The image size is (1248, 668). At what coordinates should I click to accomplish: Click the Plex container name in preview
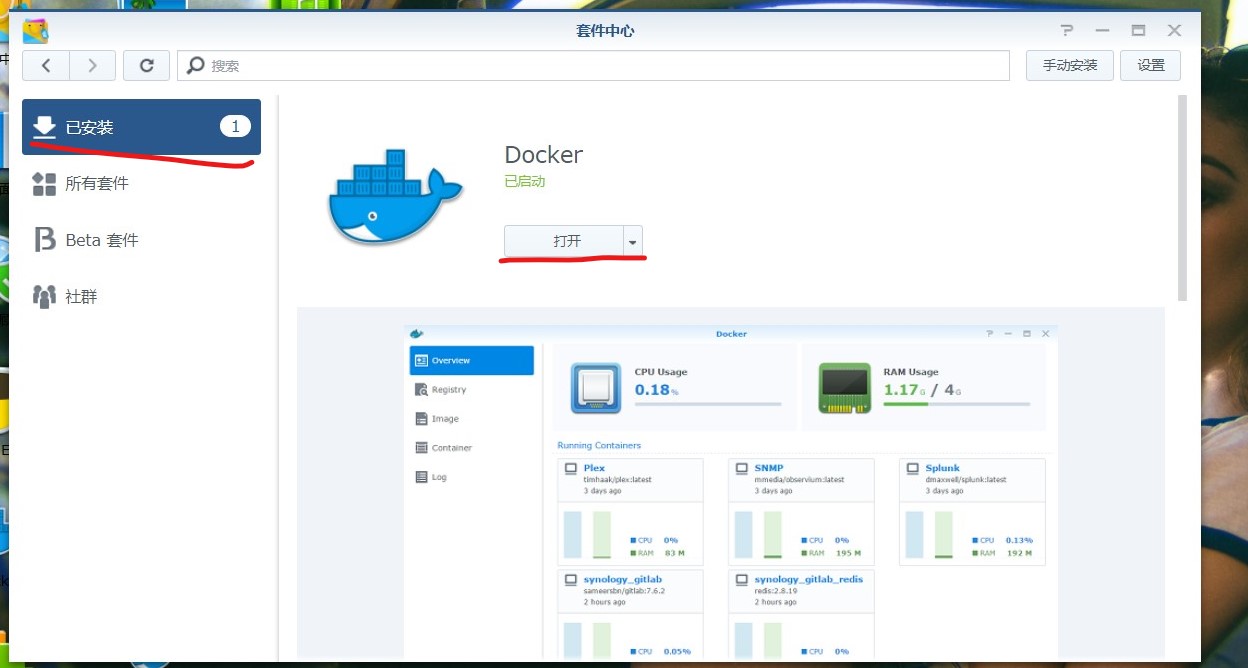[594, 468]
